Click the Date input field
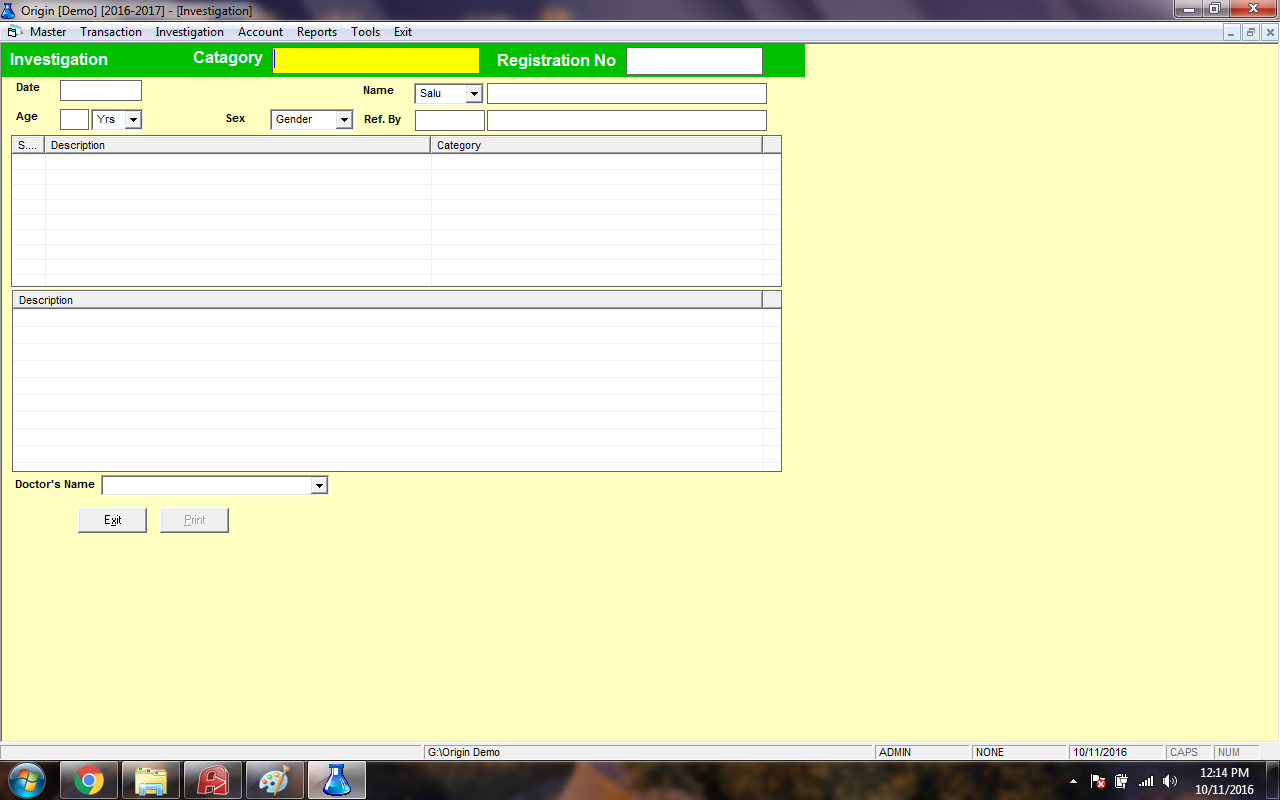The height and width of the screenshot is (800, 1280). coord(101,91)
